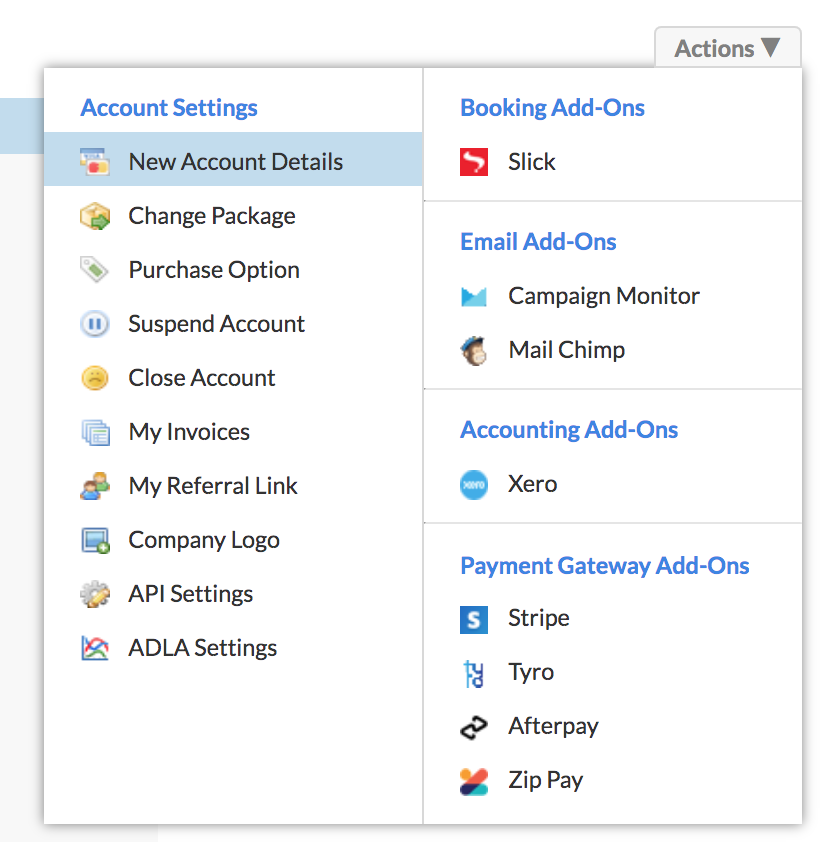
Task: Click the Booking Add-Ons heading
Action: point(552,108)
